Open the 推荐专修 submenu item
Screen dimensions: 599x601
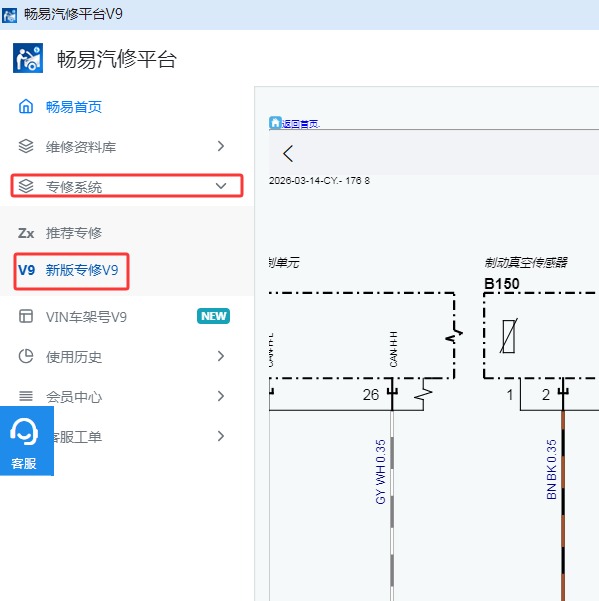tap(126, 233)
